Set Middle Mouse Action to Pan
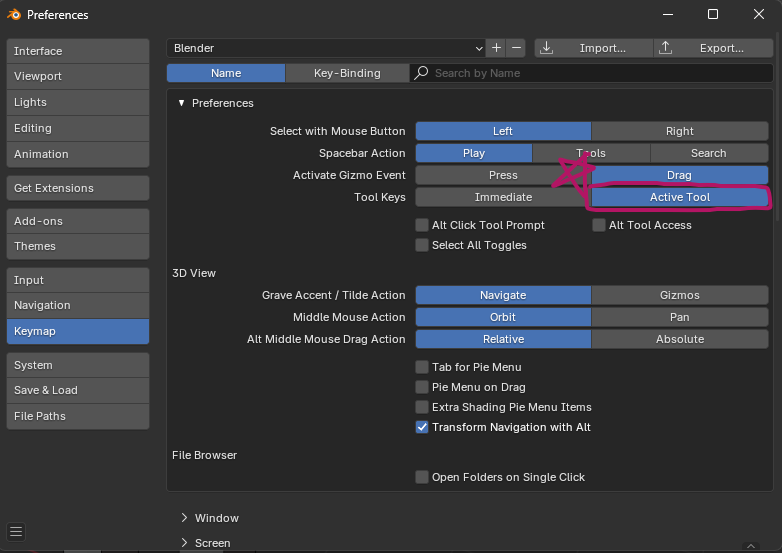The width and height of the screenshot is (782, 553). pyautogui.click(x=680, y=317)
